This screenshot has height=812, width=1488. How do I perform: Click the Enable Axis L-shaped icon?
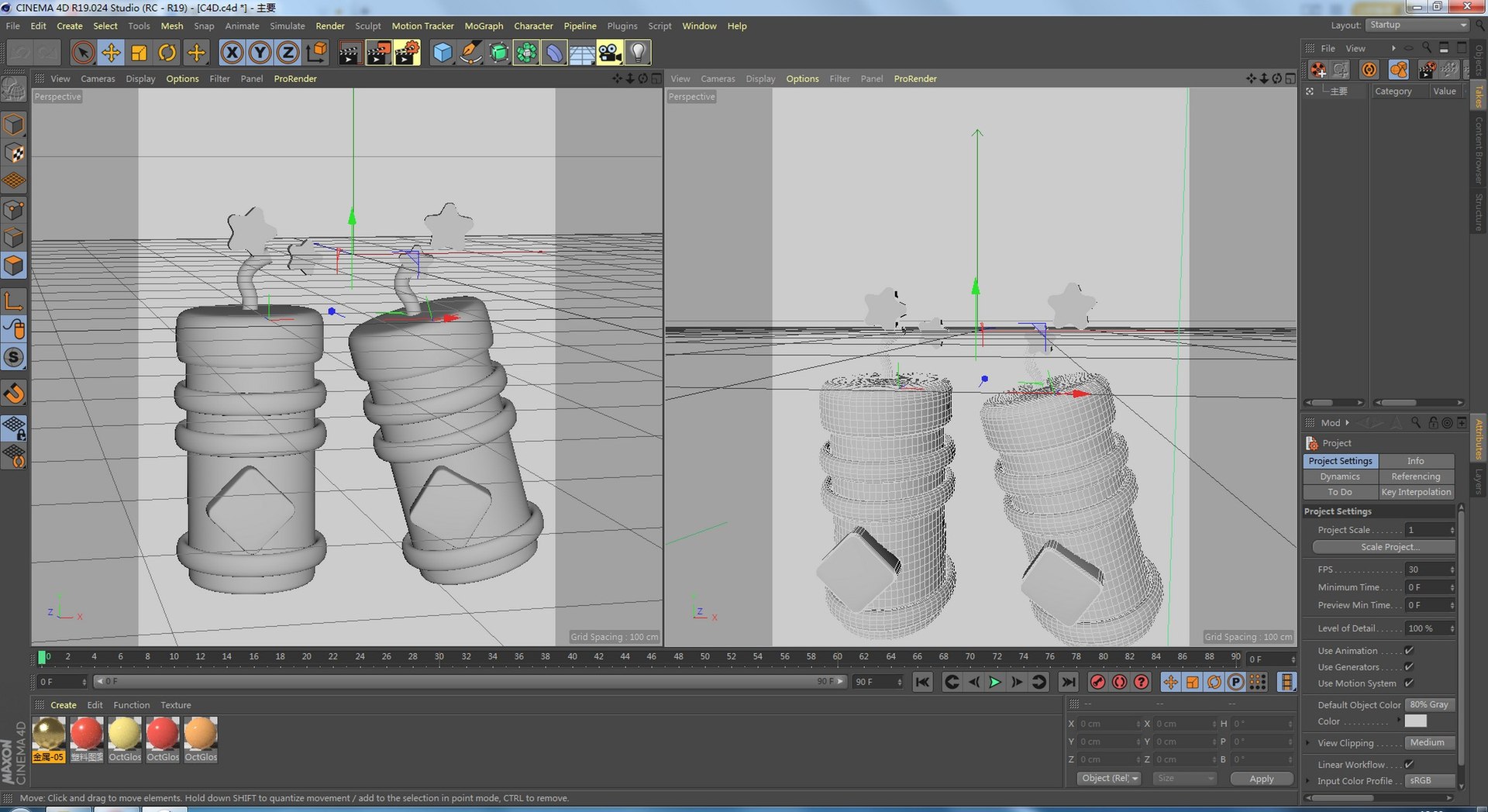click(x=14, y=301)
